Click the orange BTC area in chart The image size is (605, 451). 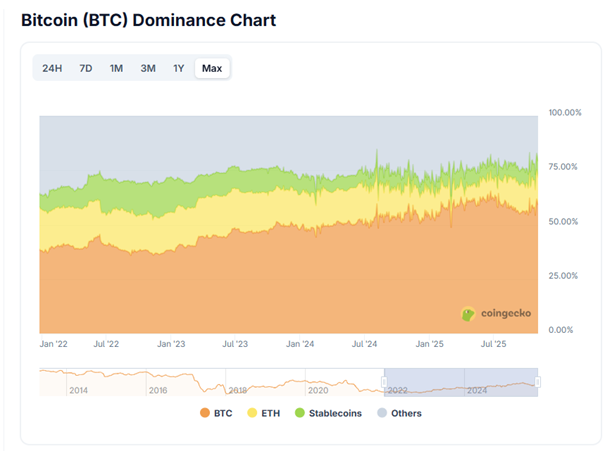250,285
